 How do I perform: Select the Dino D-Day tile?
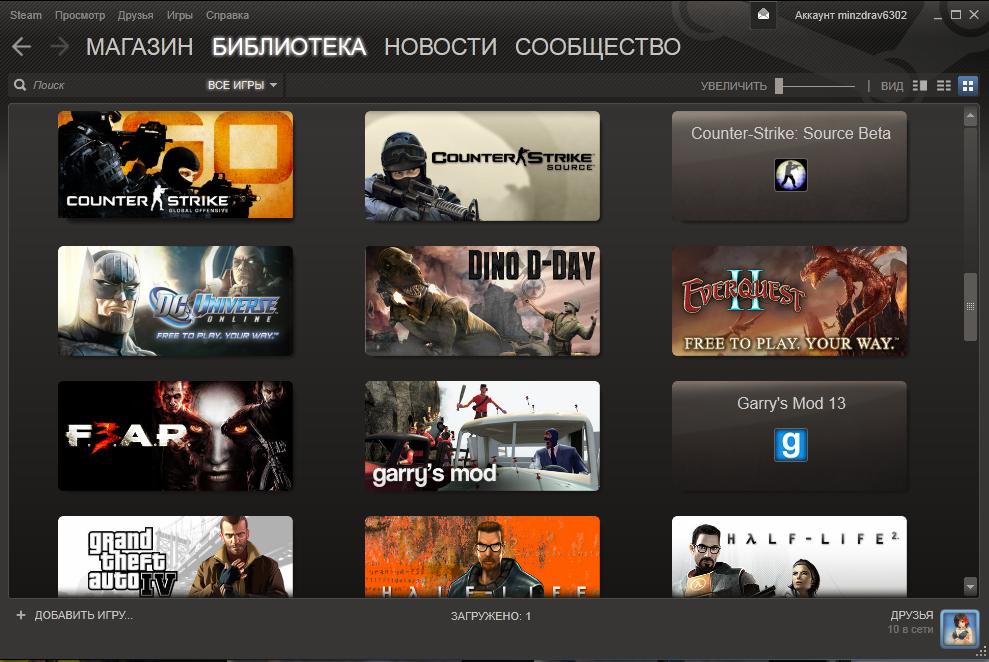tap(483, 301)
